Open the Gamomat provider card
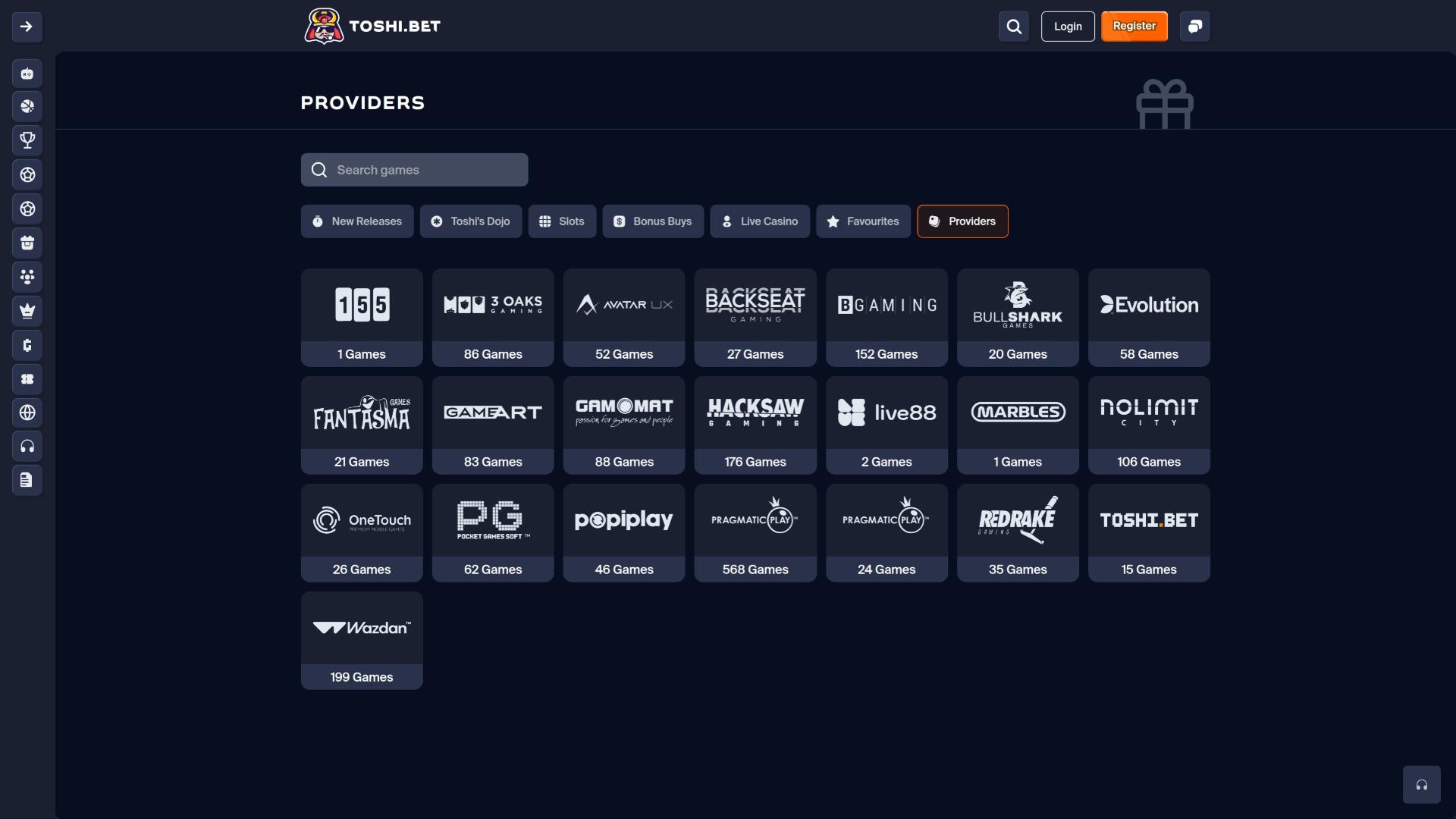Screen dimensions: 1456x819 (x=624, y=425)
